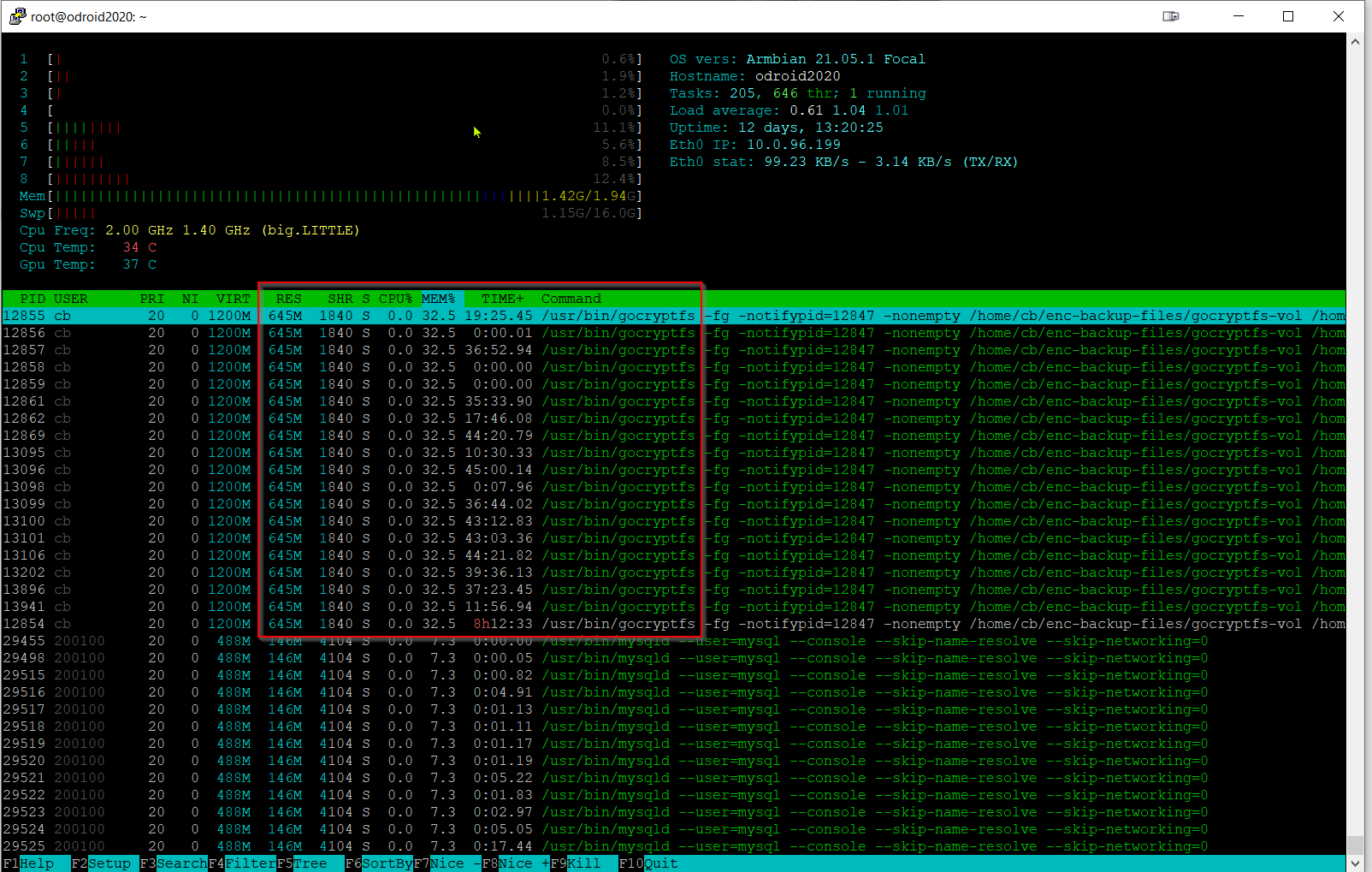The width and height of the screenshot is (1372, 872).
Task: Select process row PID 13896
Action: tap(674, 590)
